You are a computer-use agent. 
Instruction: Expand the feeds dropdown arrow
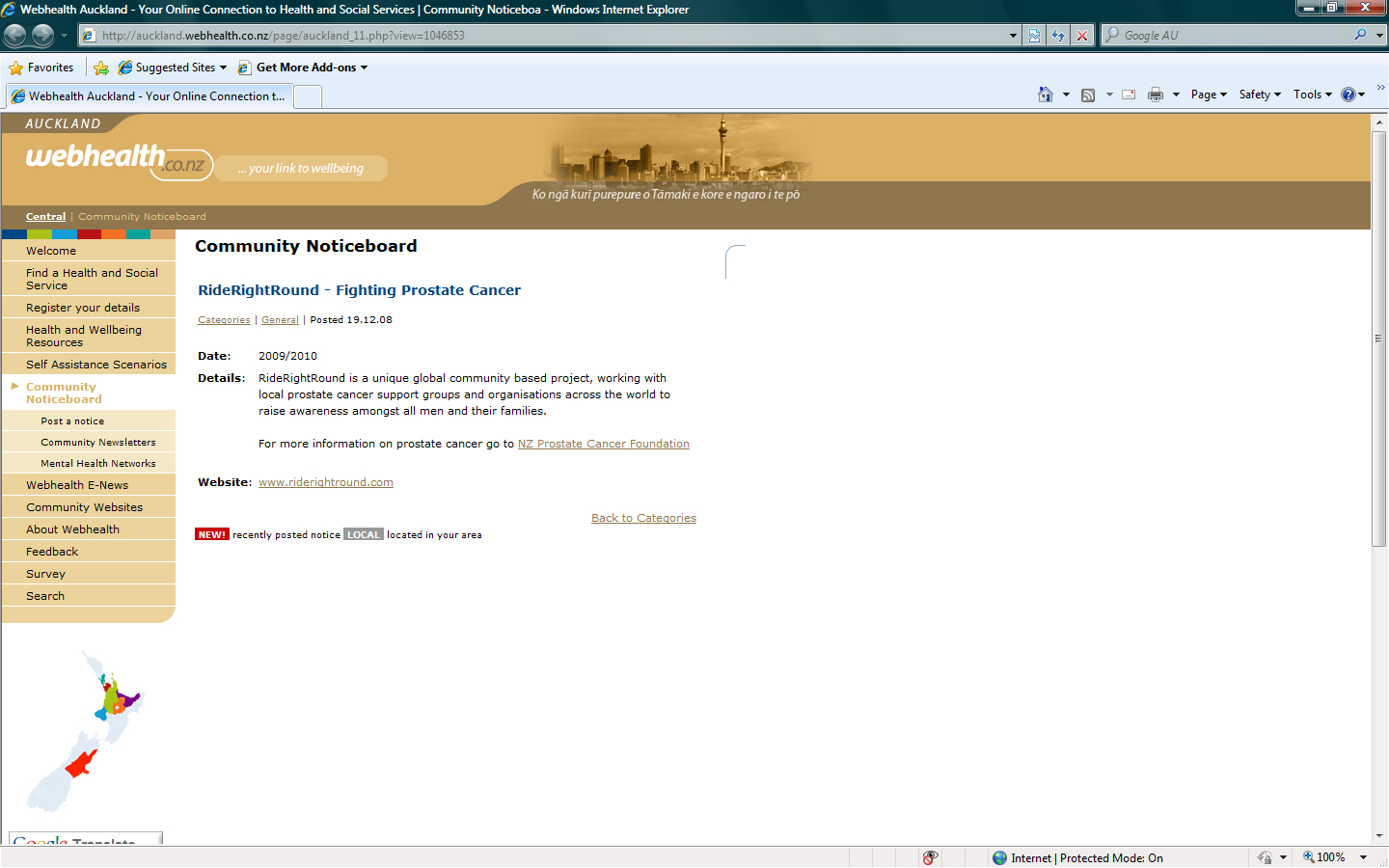pyautogui.click(x=1109, y=95)
